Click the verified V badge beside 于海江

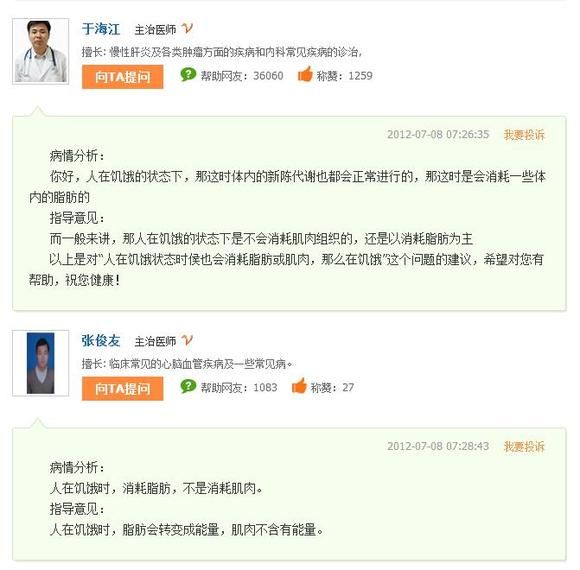pos(187,28)
